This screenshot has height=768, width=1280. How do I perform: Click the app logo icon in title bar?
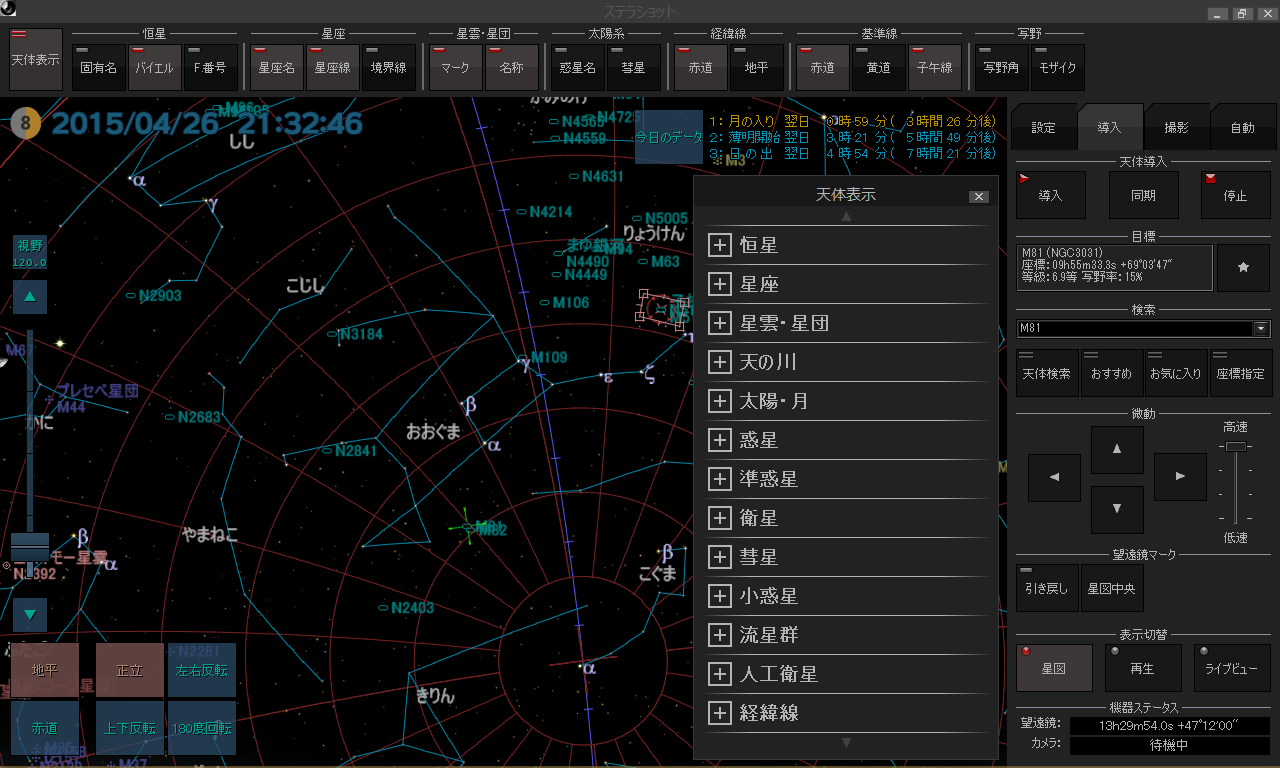(x=8, y=10)
